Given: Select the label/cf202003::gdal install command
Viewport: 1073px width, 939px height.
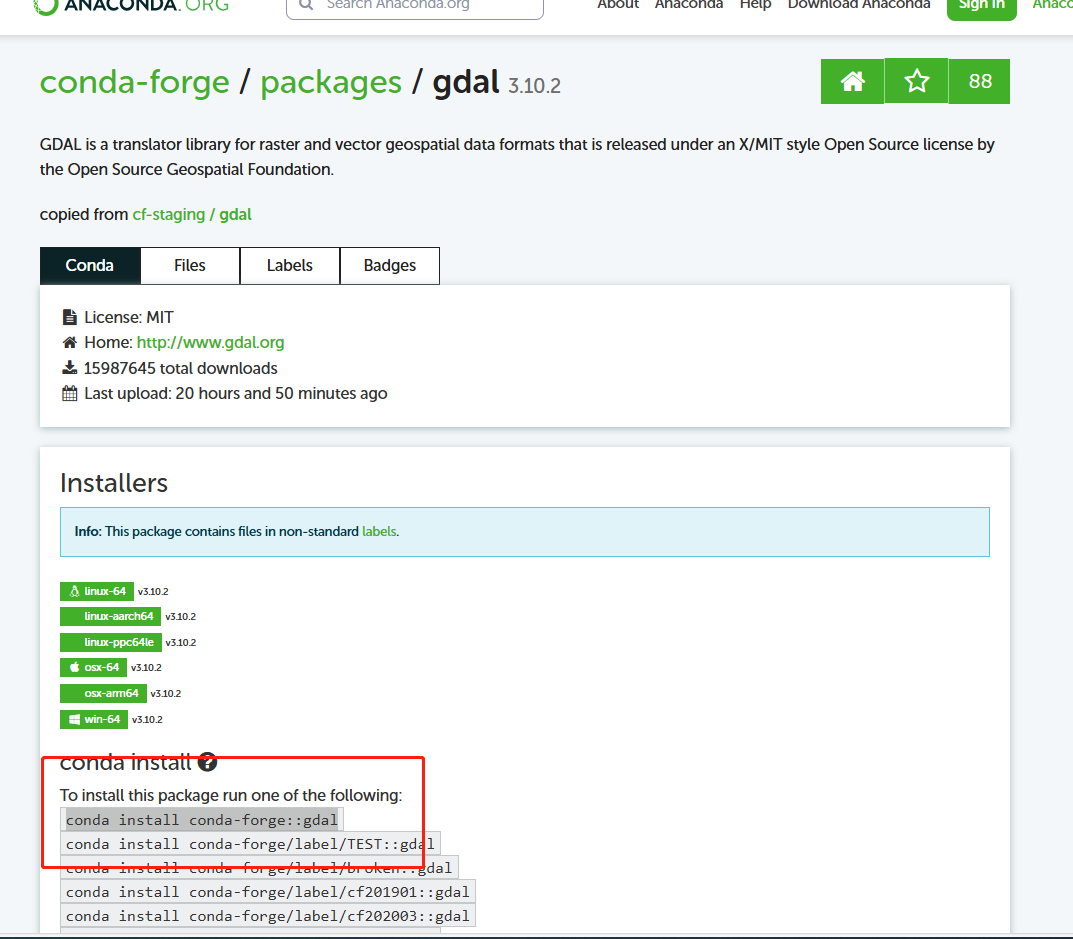Looking at the screenshot, I should coord(268,916).
